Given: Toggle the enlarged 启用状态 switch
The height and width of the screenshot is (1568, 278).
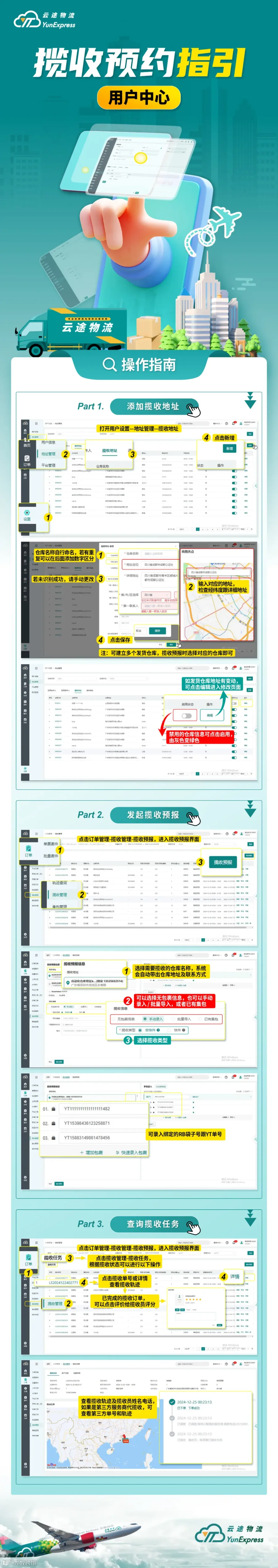Looking at the screenshot, I should 187,715.
